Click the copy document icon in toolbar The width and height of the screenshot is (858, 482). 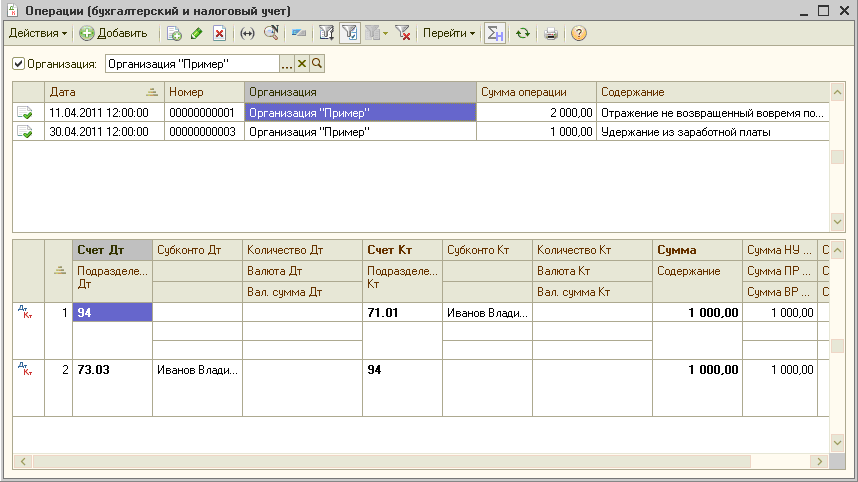click(x=175, y=33)
